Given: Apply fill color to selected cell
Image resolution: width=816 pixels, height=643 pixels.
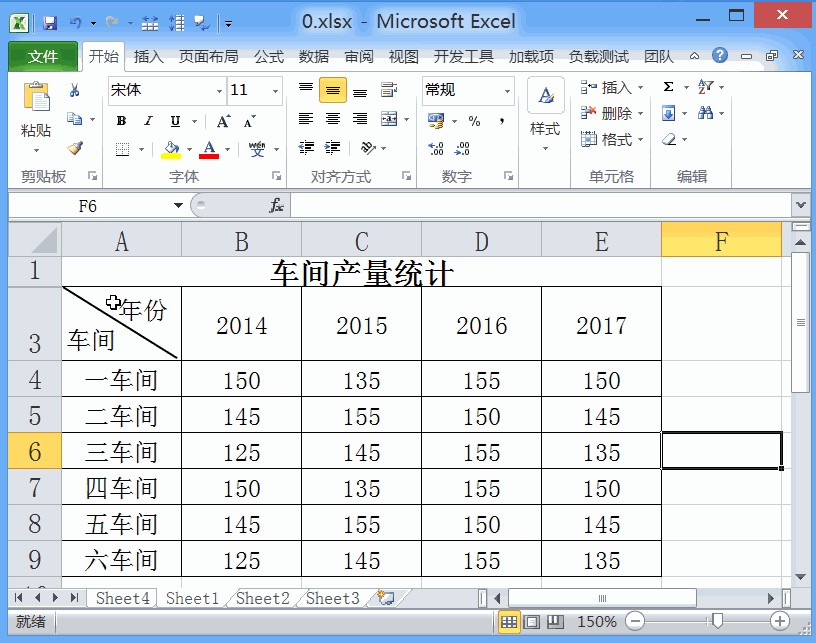Looking at the screenshot, I should [170, 148].
